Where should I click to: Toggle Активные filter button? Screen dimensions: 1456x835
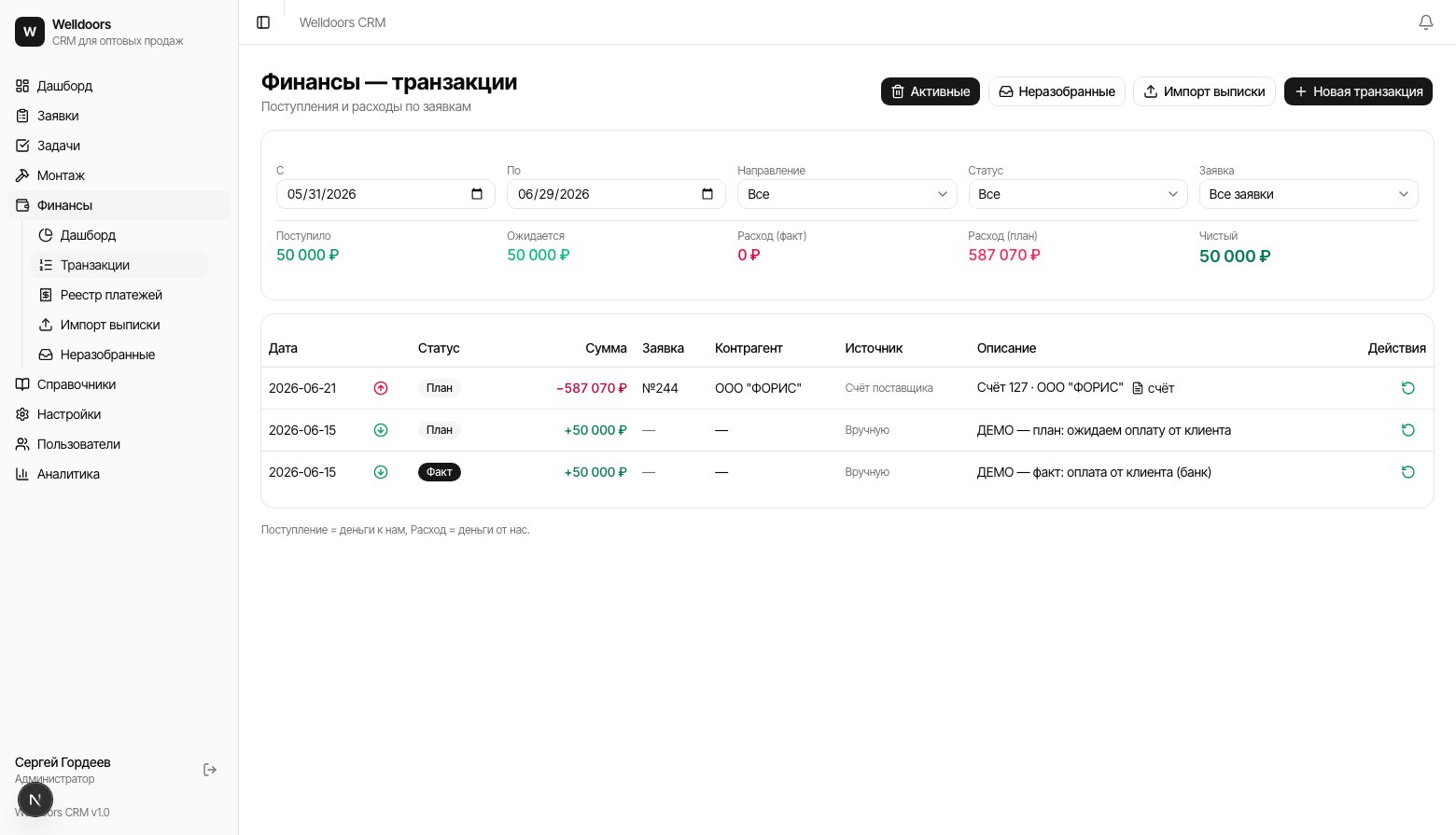(x=931, y=91)
